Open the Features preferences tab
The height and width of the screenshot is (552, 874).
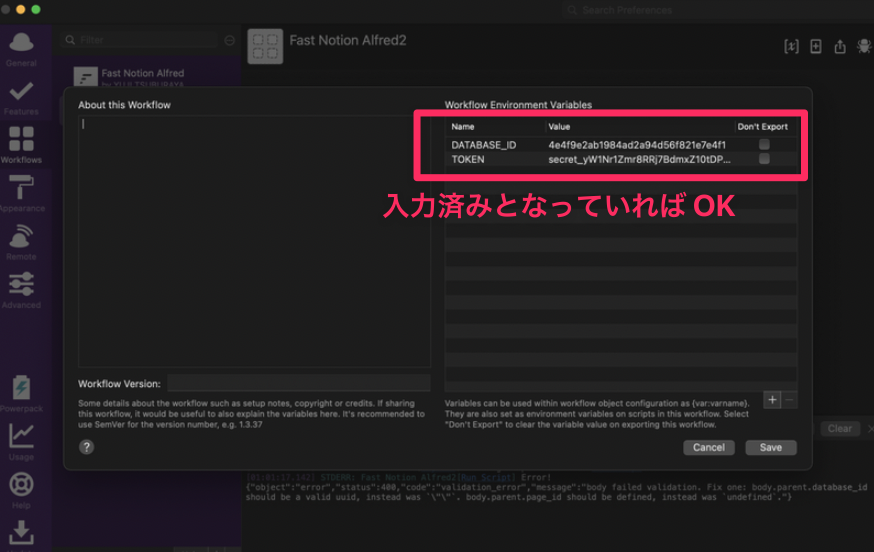click(21, 98)
